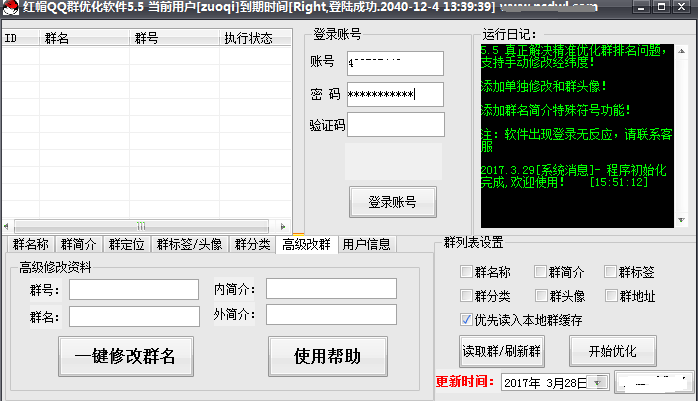Click the log scrollbar down arrow
698x401 pixels.
(x=682, y=220)
